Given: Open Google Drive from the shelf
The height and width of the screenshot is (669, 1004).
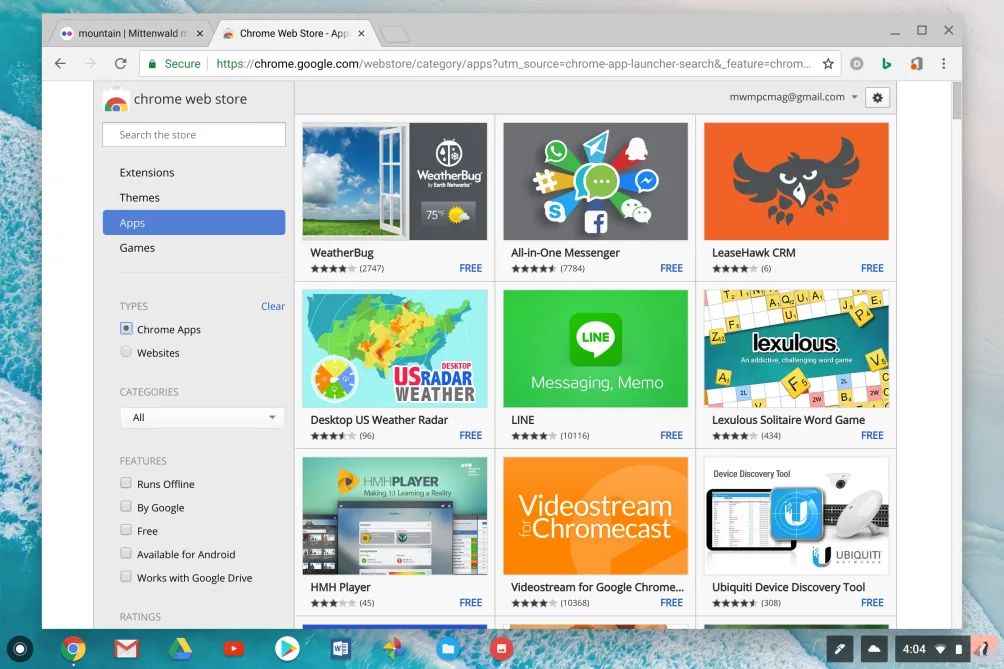Looking at the screenshot, I should [x=180, y=649].
